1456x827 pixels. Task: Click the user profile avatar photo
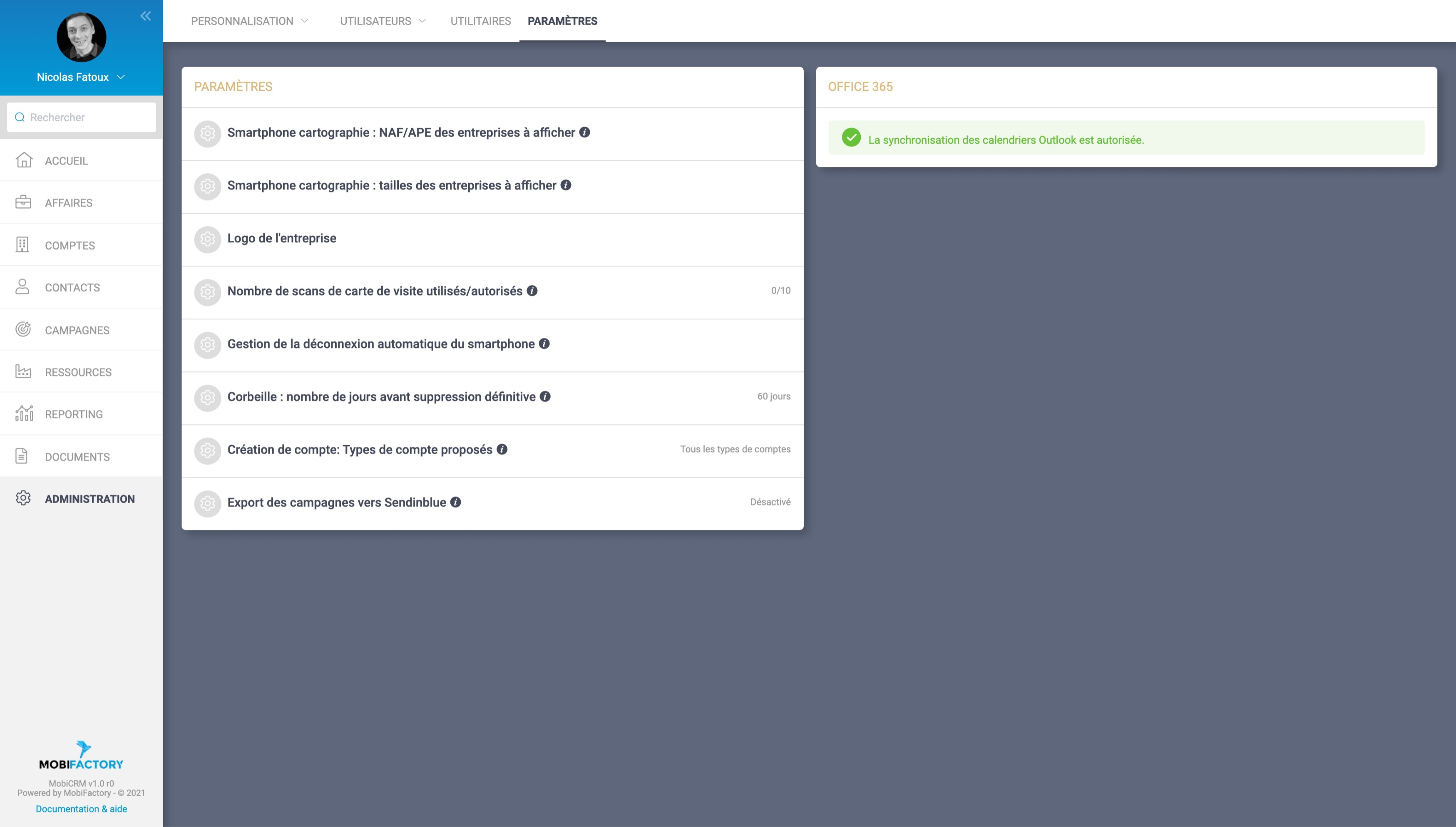pos(81,37)
